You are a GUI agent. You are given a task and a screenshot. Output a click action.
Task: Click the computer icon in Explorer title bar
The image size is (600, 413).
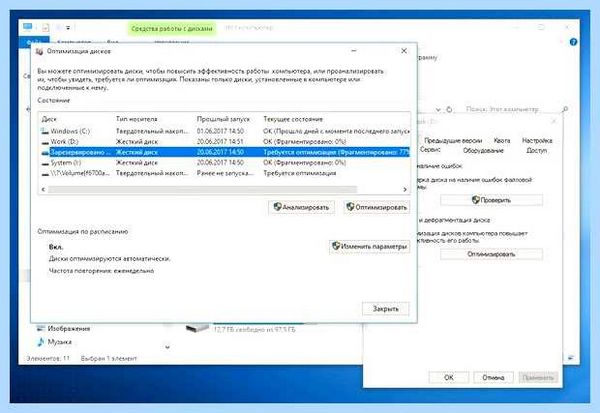click(x=27, y=27)
